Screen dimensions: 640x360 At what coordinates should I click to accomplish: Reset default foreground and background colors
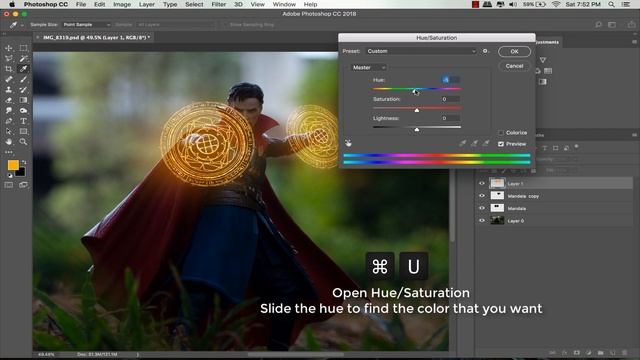pyautogui.click(x=10, y=176)
